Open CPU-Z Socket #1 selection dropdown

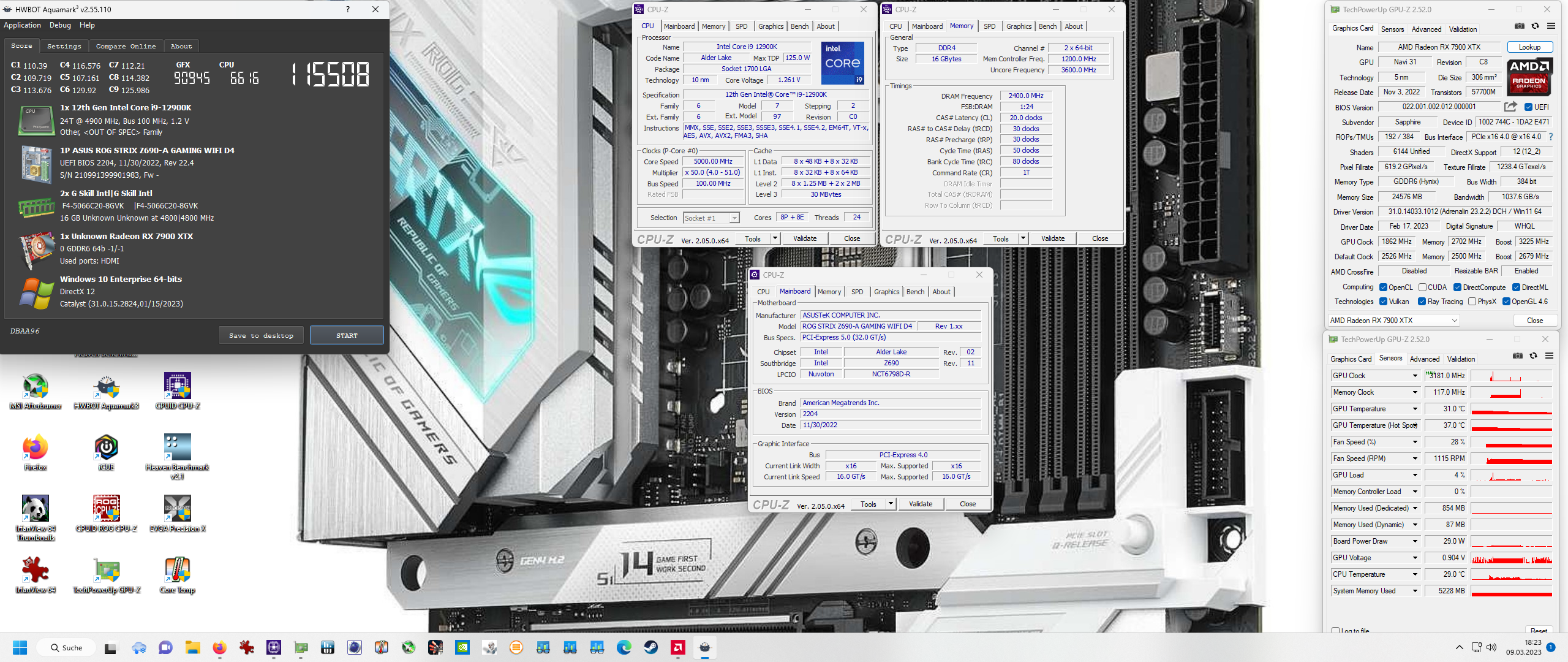pyautogui.click(x=711, y=218)
